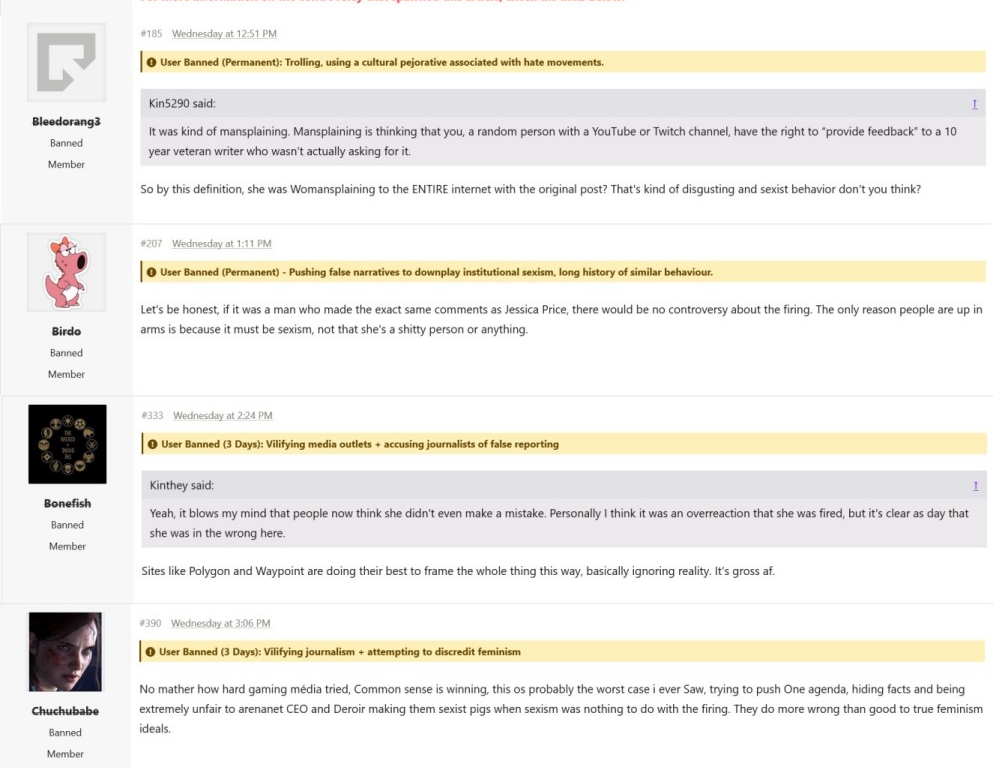Open Birdo's pink dinosaur avatar
This screenshot has height=768, width=993.
pos(66,273)
